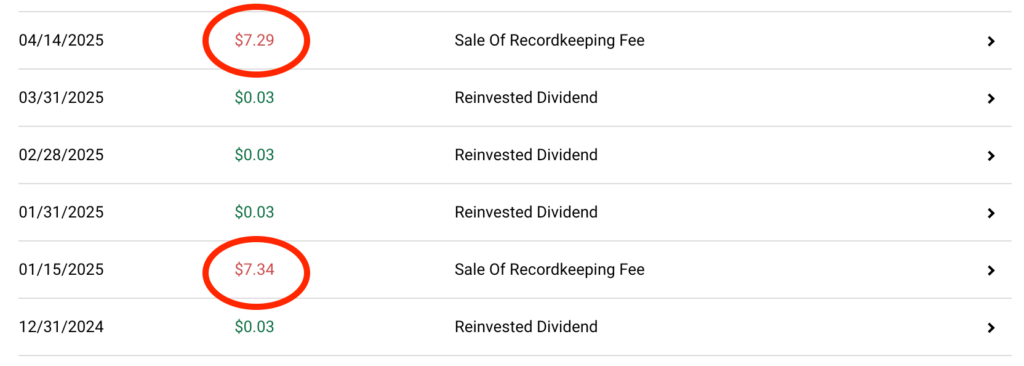The width and height of the screenshot is (1024, 366).
Task: Open Sale Of Recordkeeping Fee on 01/15/2025
Action: coord(549,269)
